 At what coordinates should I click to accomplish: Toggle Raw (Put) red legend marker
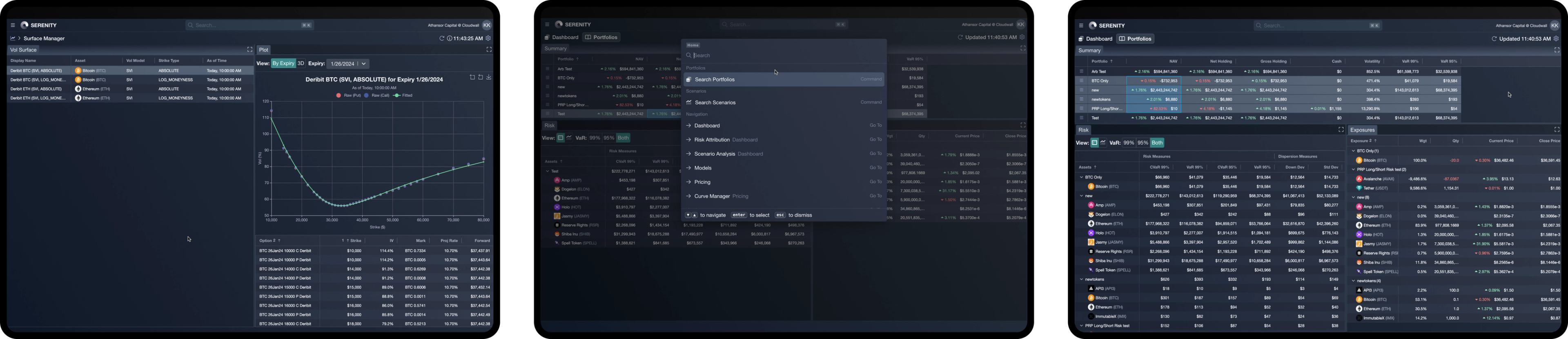pyautogui.click(x=339, y=96)
